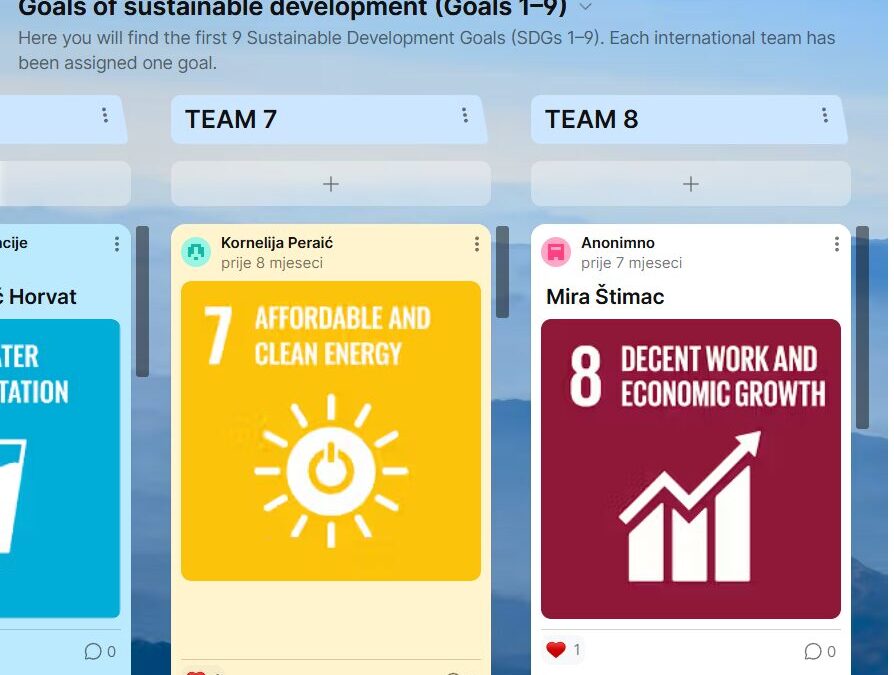
Task: Click the Anonimno pink avatar icon
Action: pos(556,252)
